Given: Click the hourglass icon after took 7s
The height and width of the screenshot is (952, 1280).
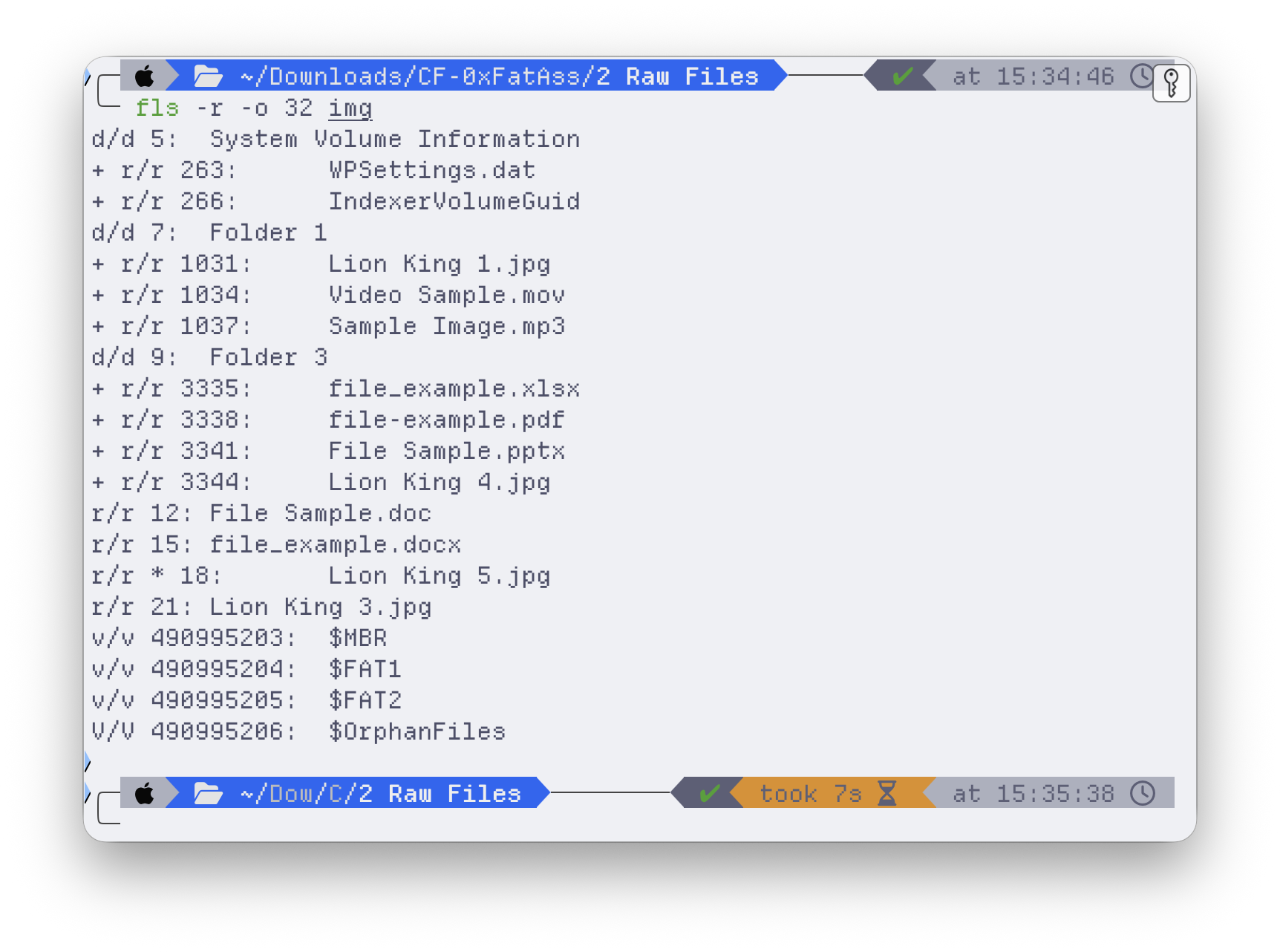Looking at the screenshot, I should click(886, 793).
